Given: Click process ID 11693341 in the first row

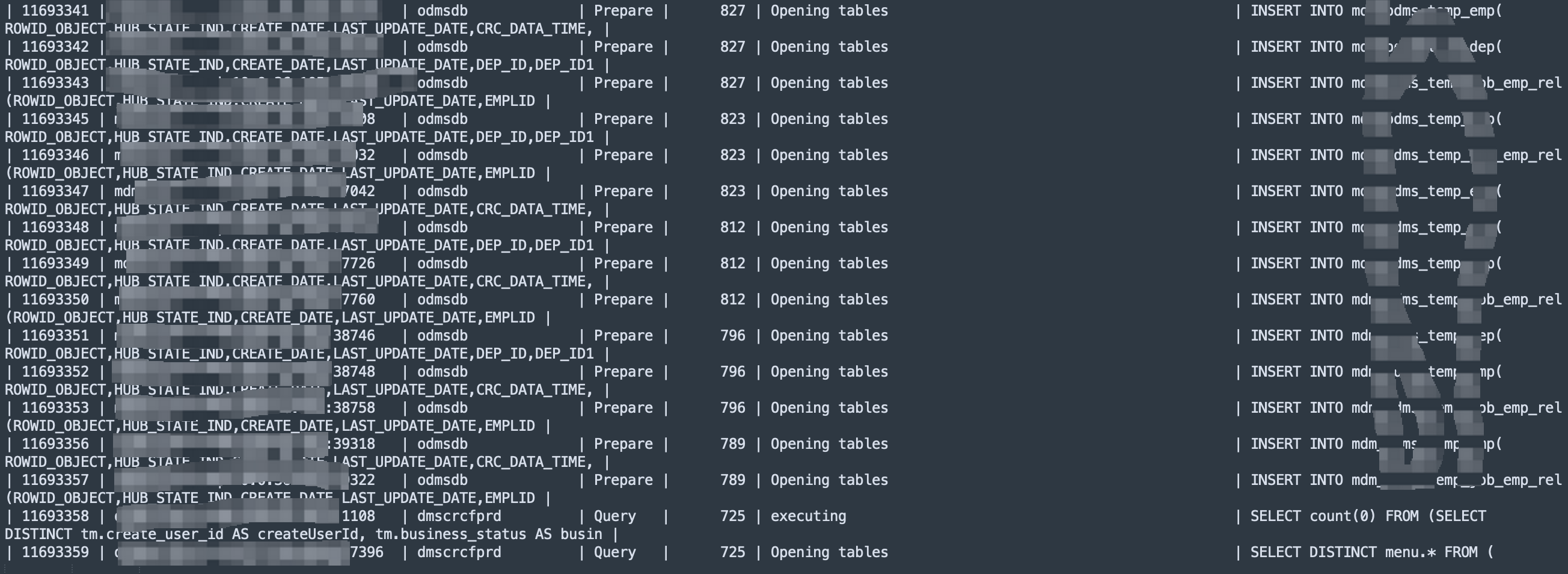Looking at the screenshot, I should coord(55,11).
